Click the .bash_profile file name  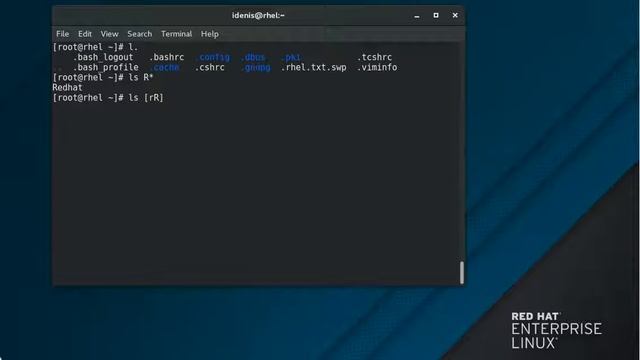[x=105, y=67]
